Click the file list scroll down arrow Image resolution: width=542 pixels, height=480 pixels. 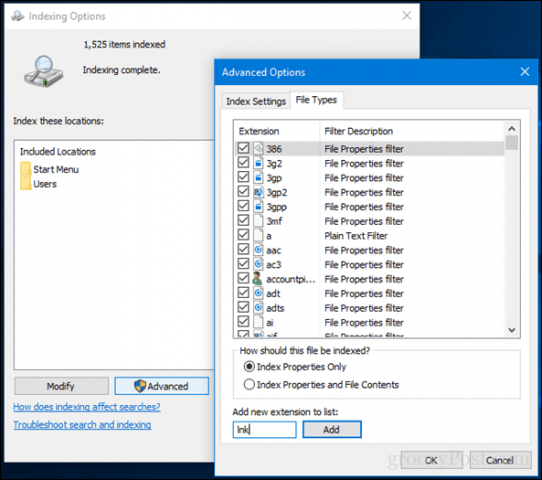pyautogui.click(x=512, y=330)
